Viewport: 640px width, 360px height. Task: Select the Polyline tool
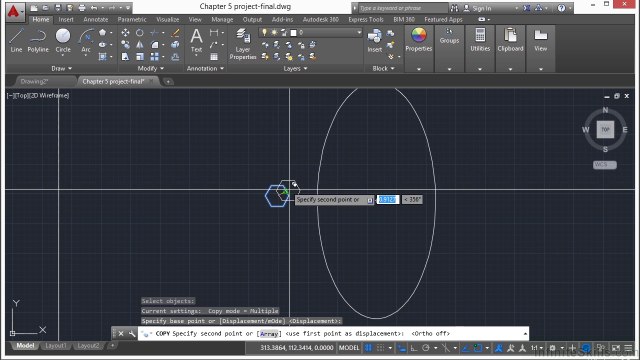(38, 40)
